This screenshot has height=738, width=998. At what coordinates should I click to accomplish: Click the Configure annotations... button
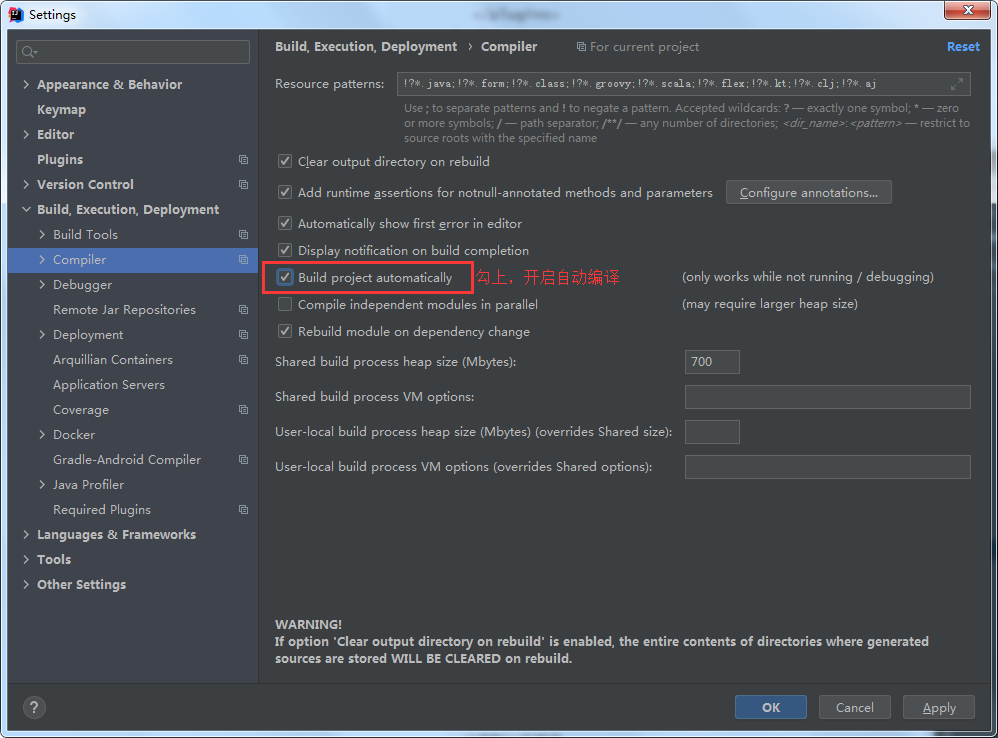click(808, 193)
